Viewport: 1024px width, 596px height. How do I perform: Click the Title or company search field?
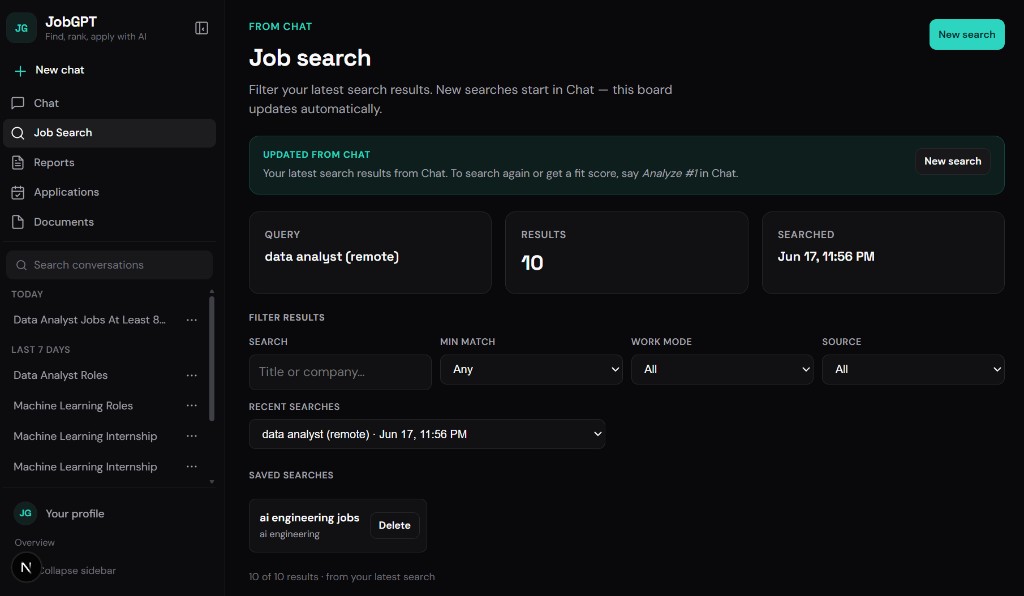(x=340, y=372)
